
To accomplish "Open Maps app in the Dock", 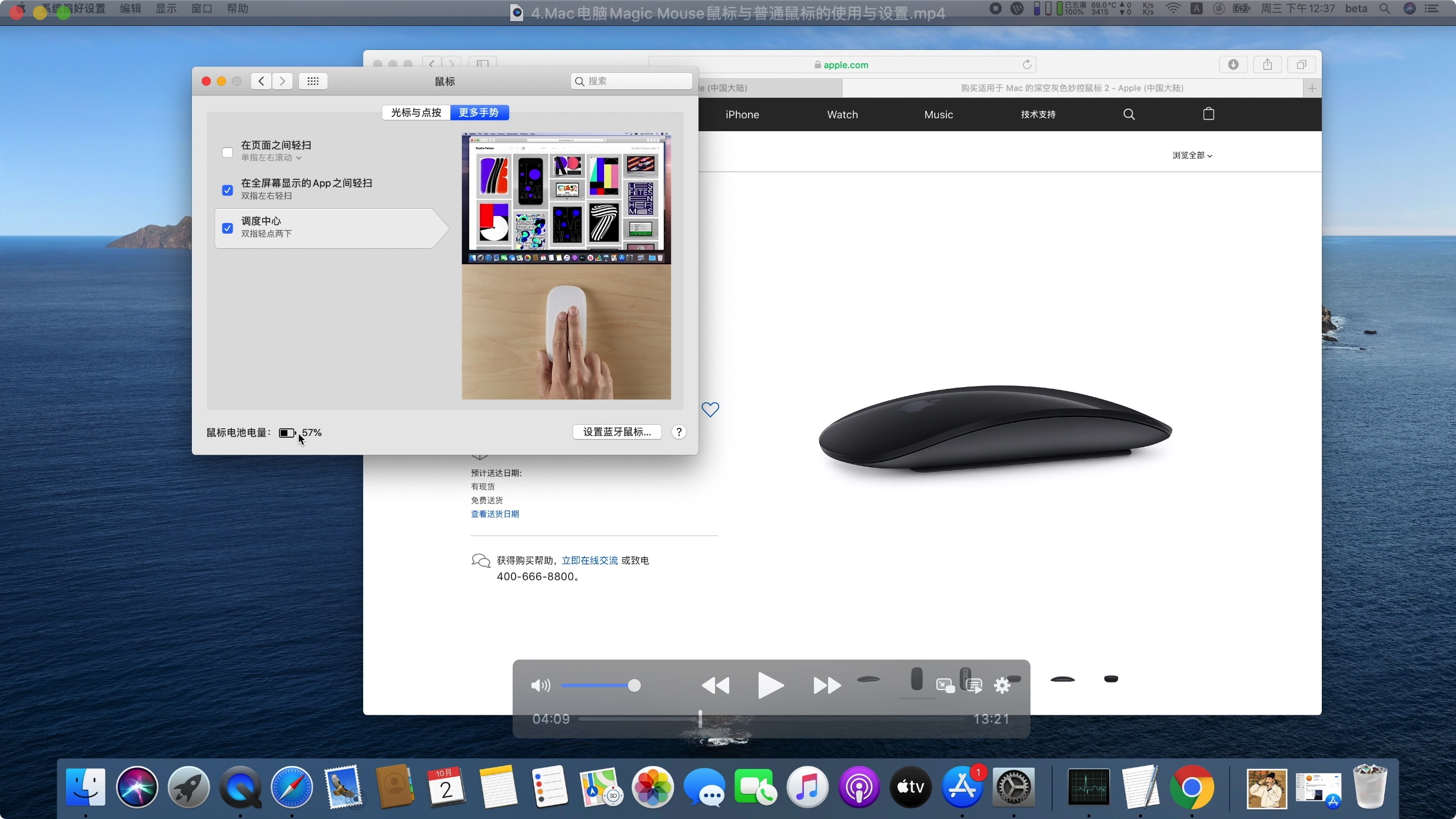I will 601,787.
